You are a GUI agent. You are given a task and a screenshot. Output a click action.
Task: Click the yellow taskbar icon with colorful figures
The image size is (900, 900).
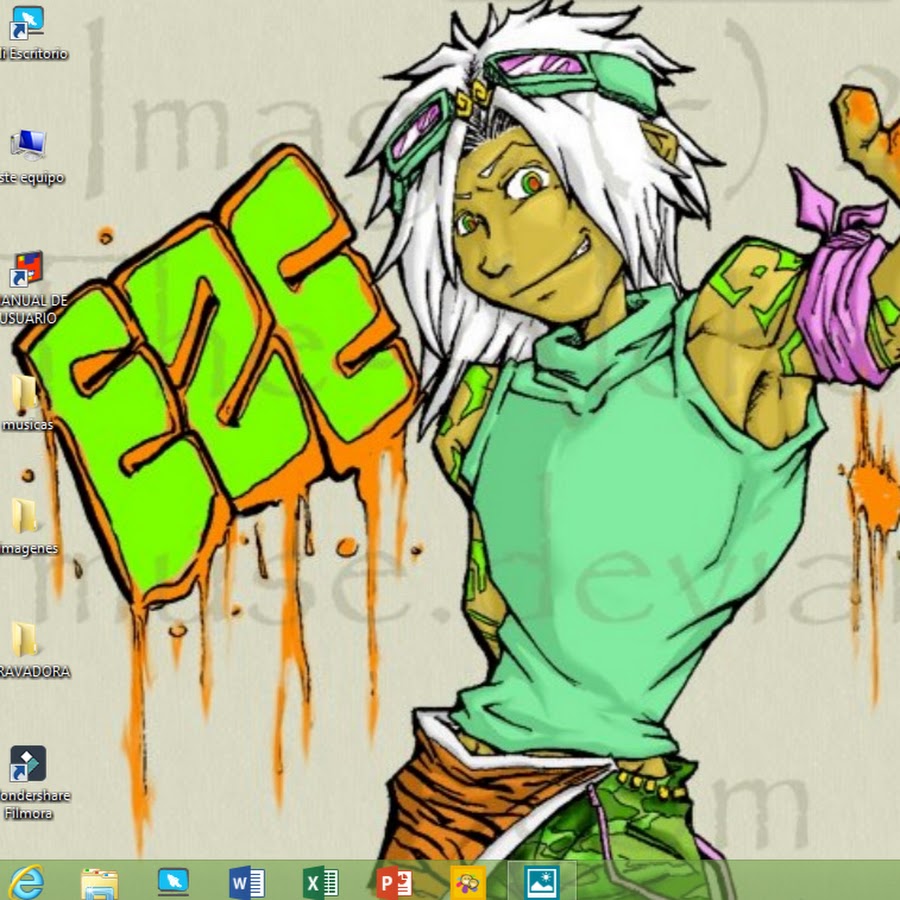[468, 882]
